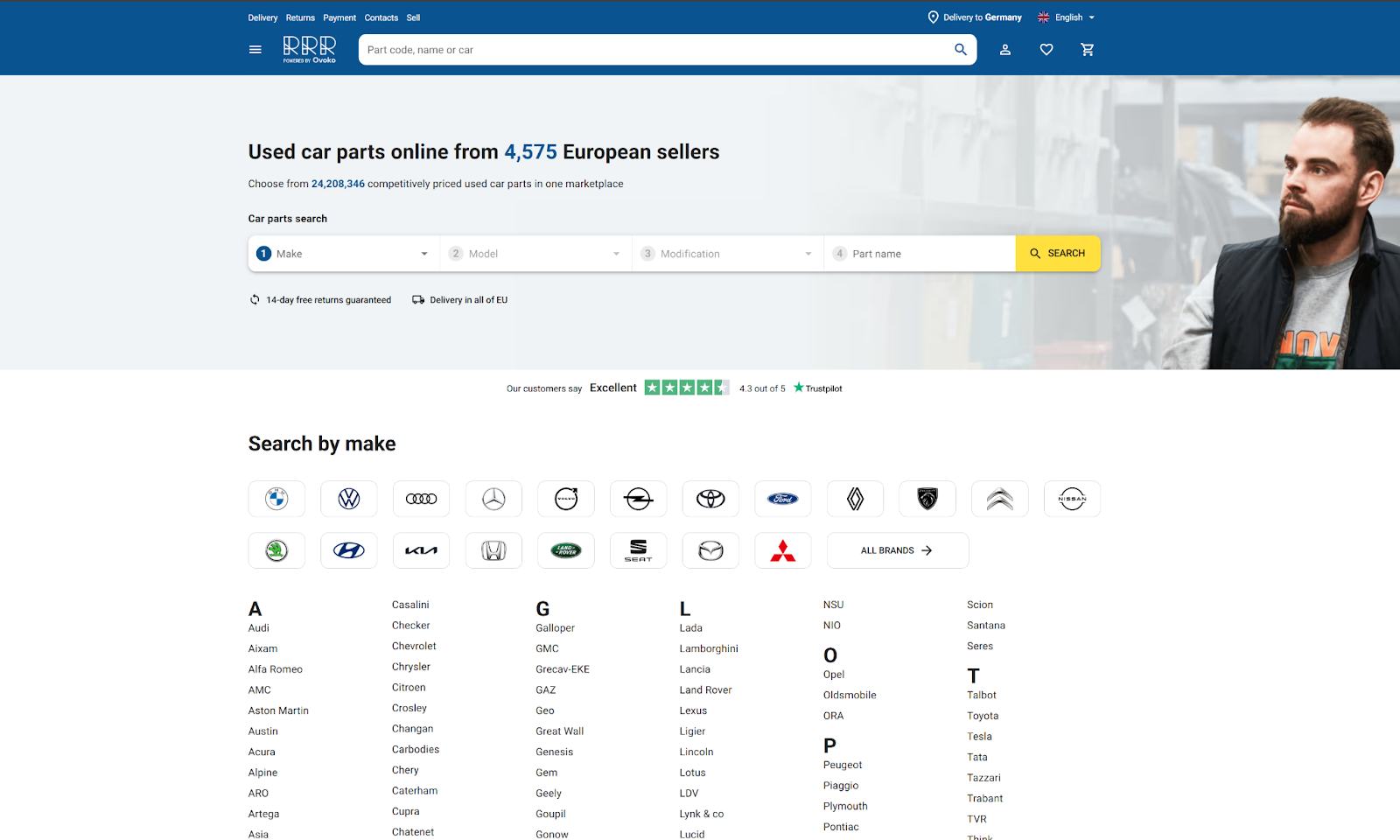This screenshot has width=1400, height=840.
Task: Open the Lexus make link
Action: click(693, 710)
